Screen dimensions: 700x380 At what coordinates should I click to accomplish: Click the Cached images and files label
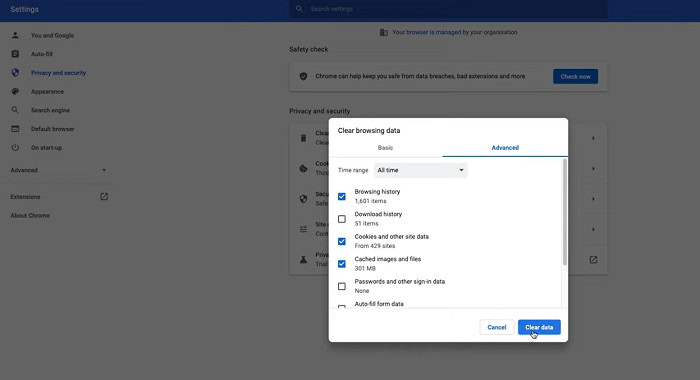[388, 259]
